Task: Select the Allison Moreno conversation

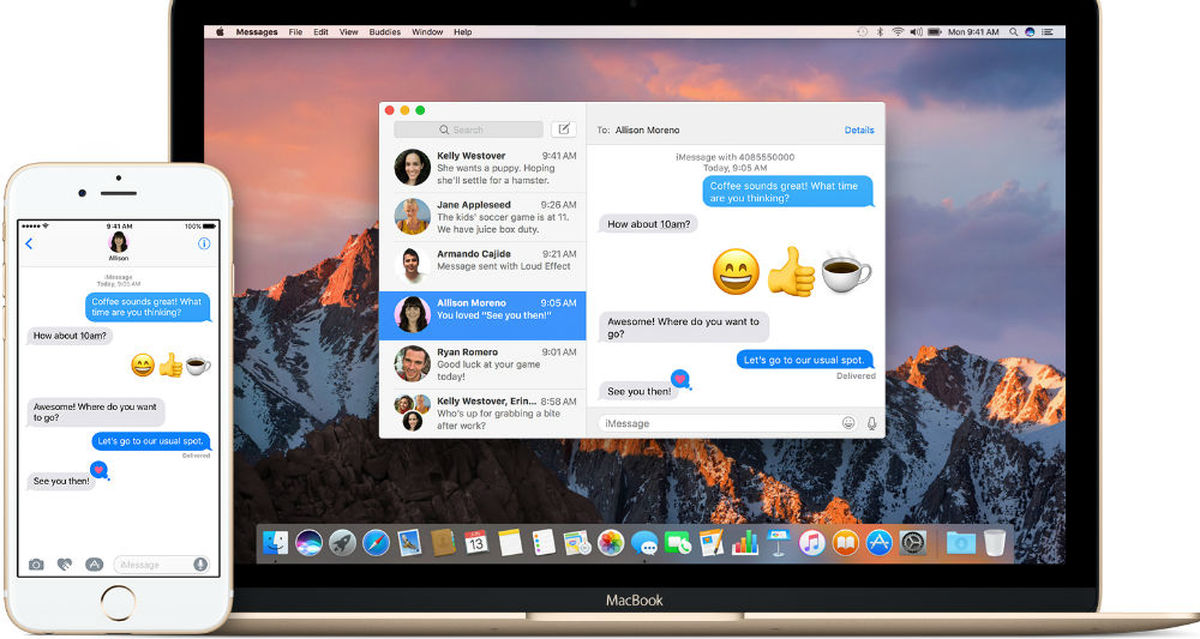Action: point(482,315)
